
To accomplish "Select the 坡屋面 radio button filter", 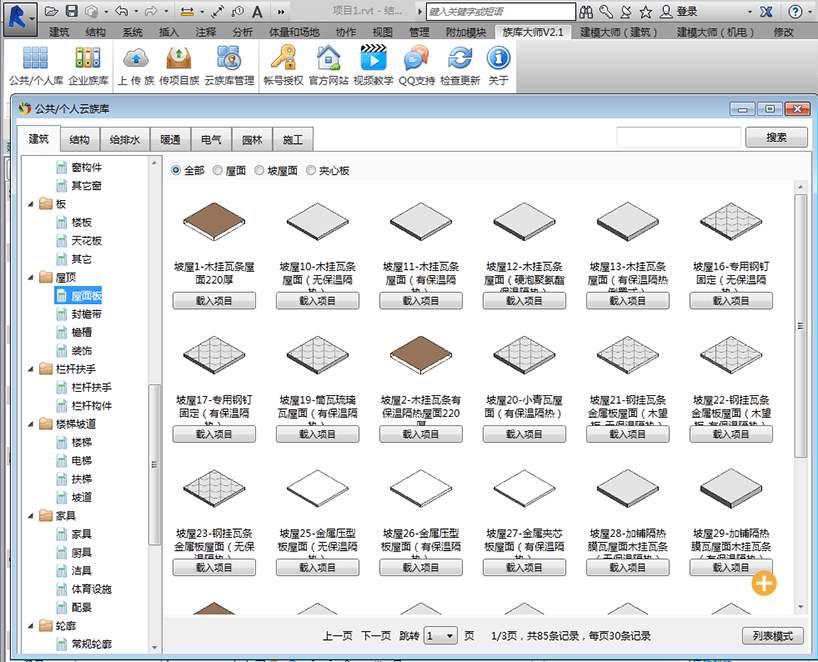I will [x=261, y=171].
